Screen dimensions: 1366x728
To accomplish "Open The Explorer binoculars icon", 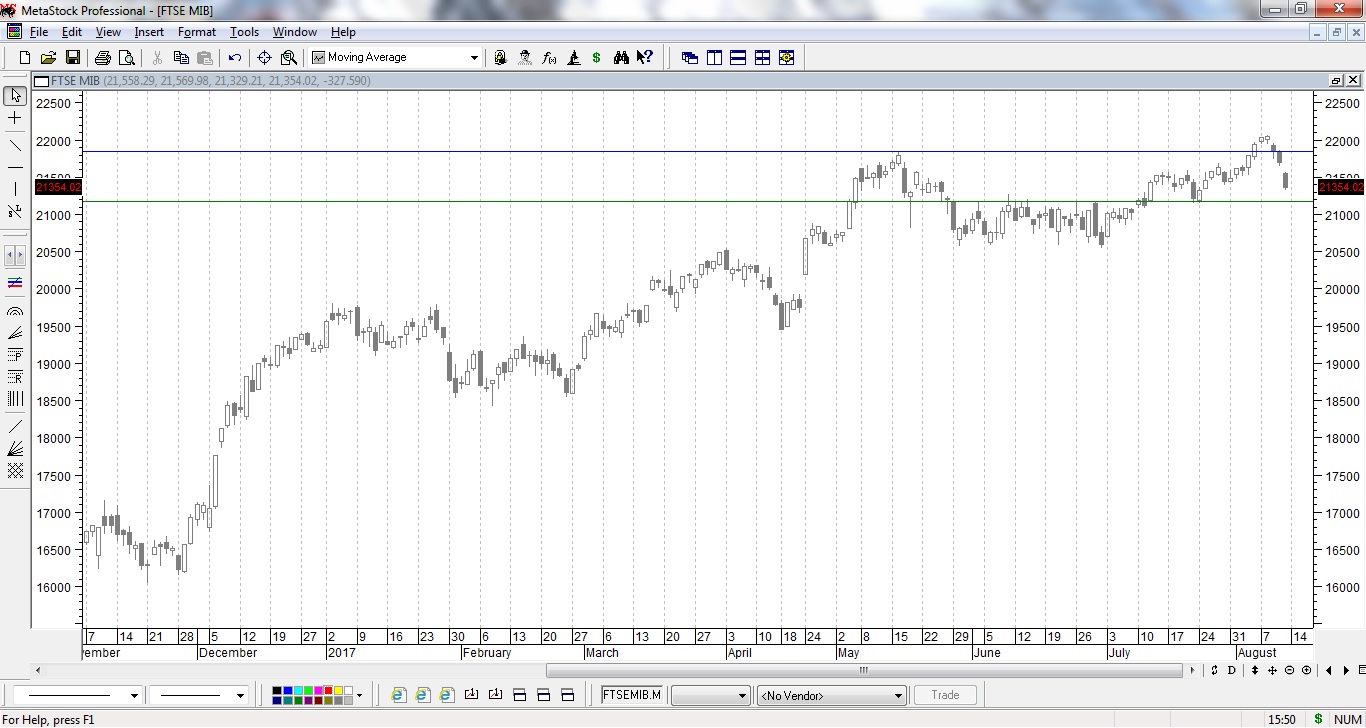I will coord(621,58).
